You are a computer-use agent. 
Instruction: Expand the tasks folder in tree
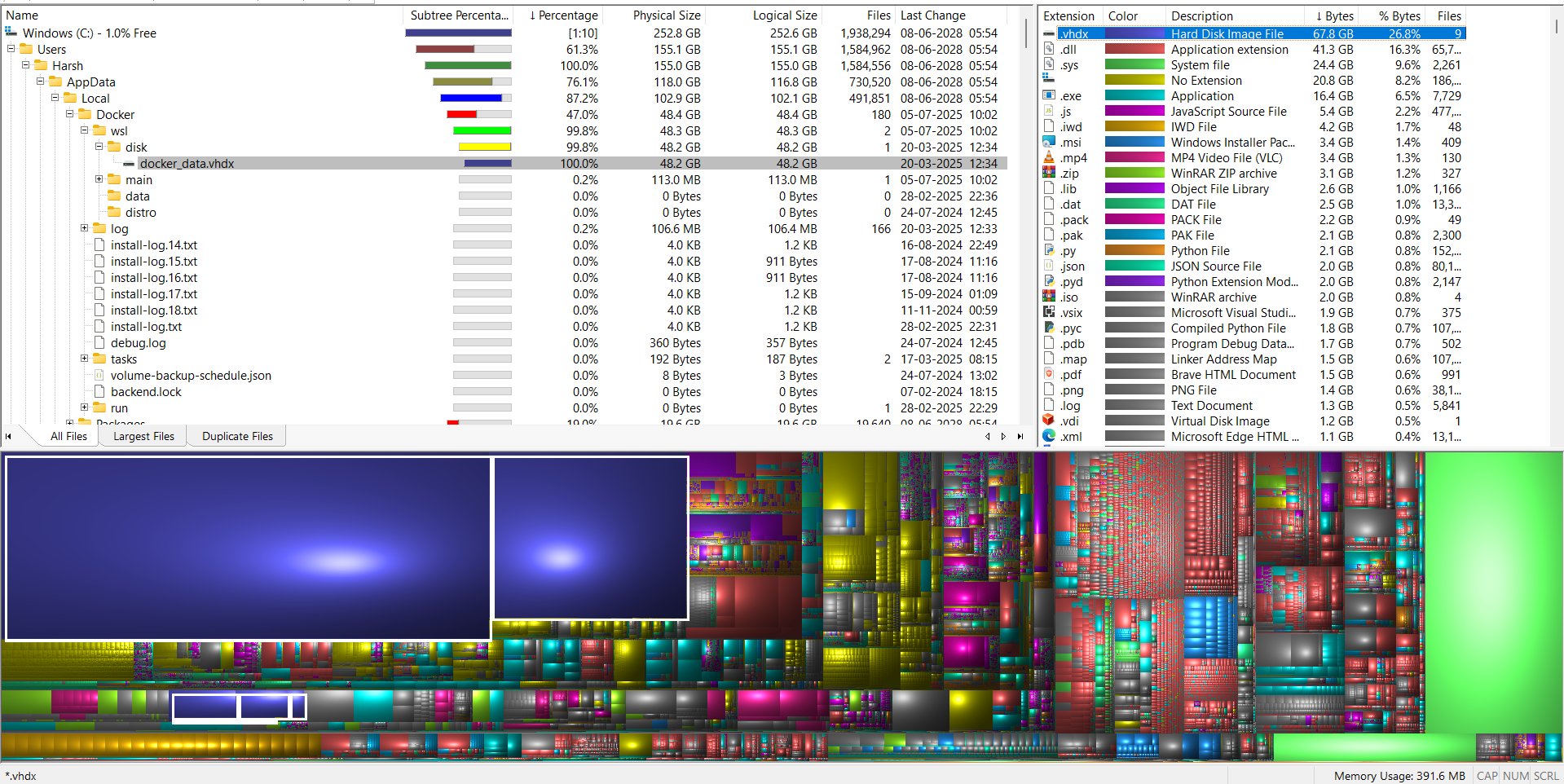pos(85,359)
